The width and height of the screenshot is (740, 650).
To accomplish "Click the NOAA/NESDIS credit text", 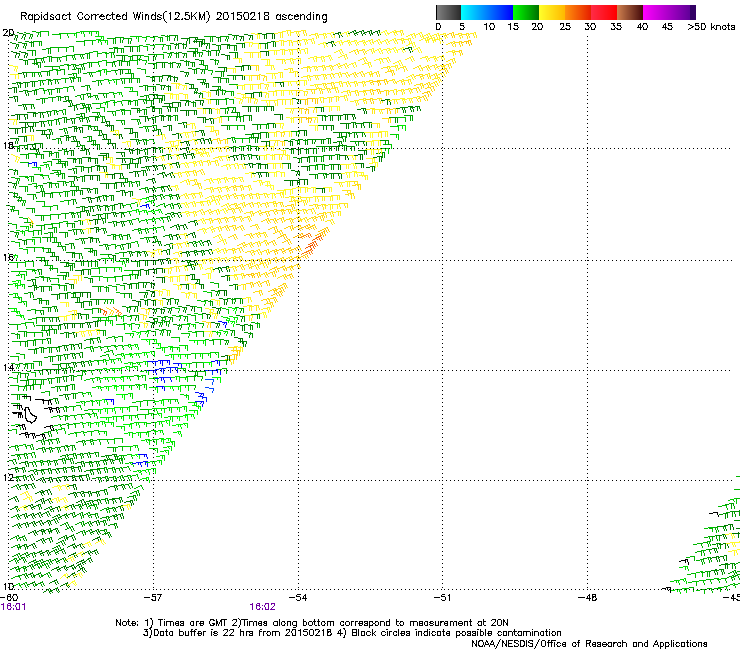I will tap(589, 644).
